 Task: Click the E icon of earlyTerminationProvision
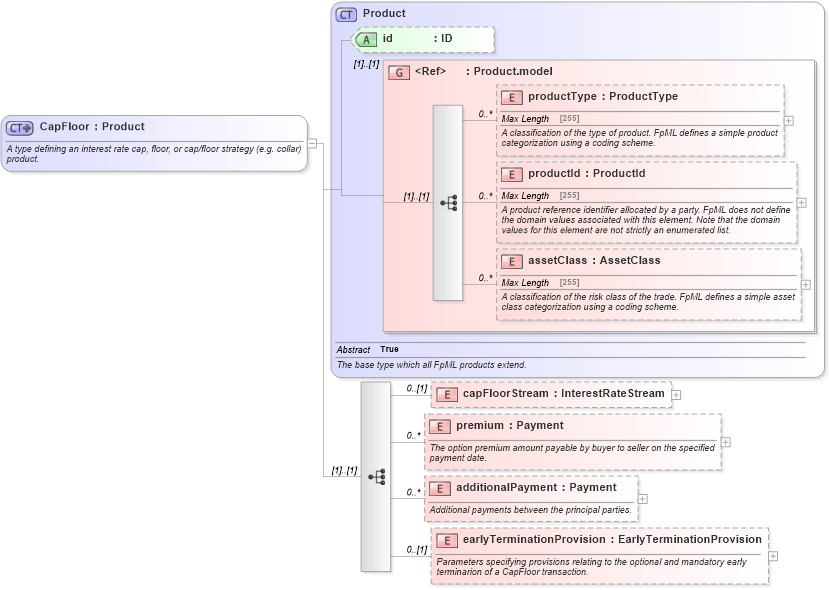[x=447, y=540]
